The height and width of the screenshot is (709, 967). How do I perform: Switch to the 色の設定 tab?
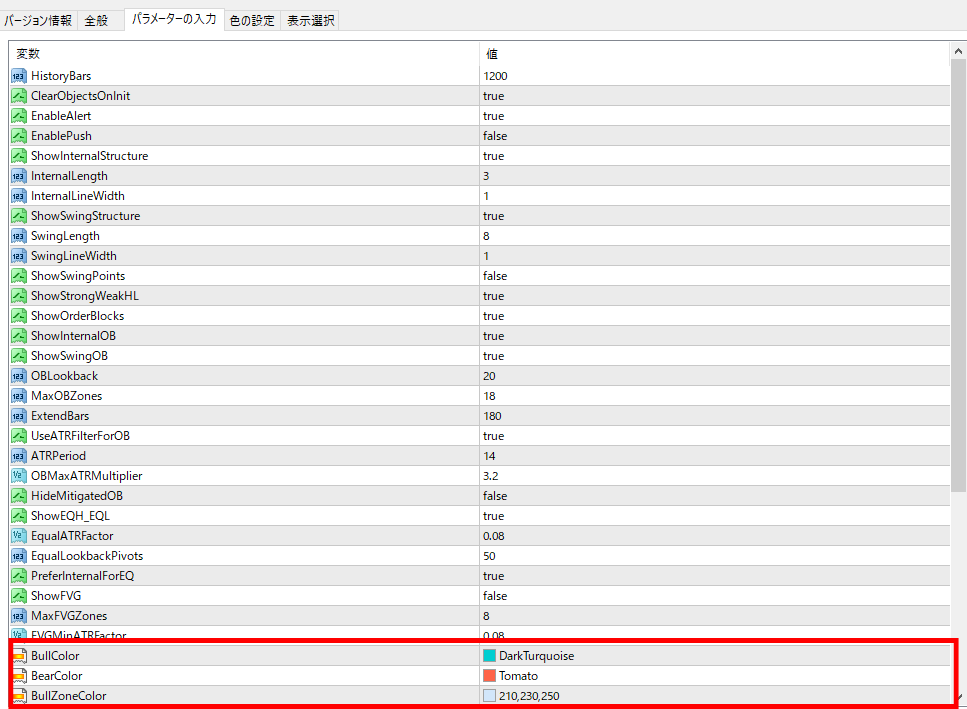[251, 20]
